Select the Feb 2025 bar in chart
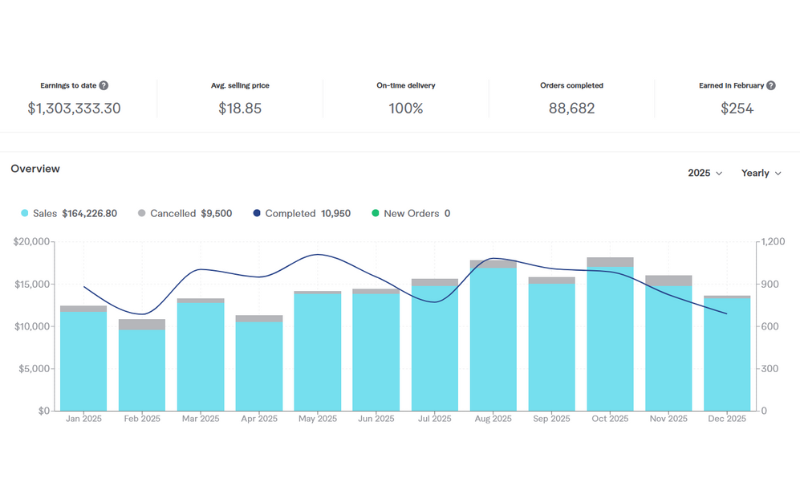Image resolution: width=800 pixels, height=500 pixels. (x=142, y=370)
